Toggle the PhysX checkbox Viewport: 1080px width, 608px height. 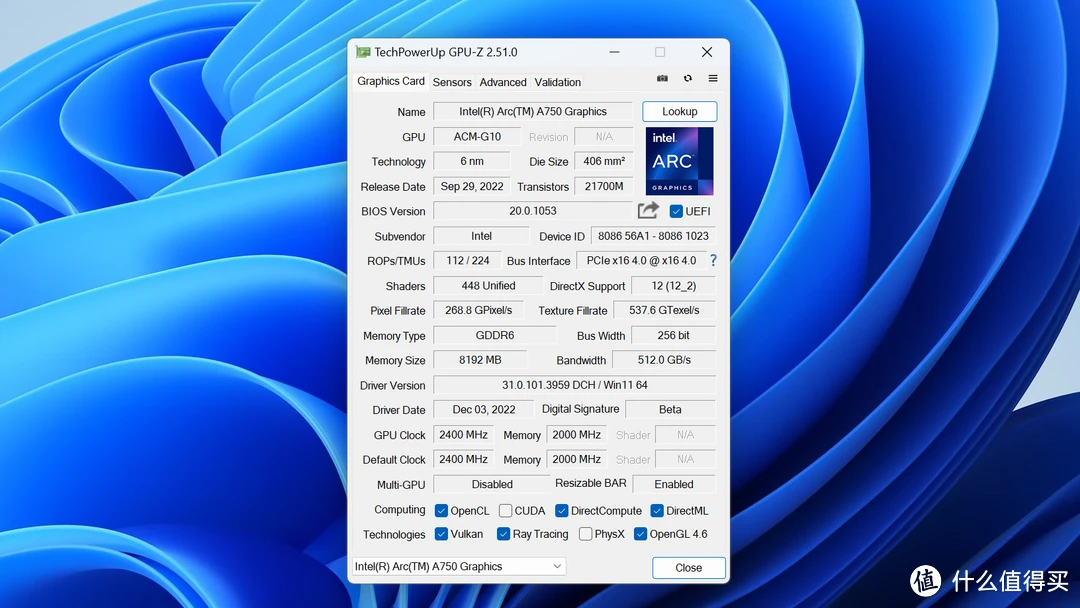[585, 534]
